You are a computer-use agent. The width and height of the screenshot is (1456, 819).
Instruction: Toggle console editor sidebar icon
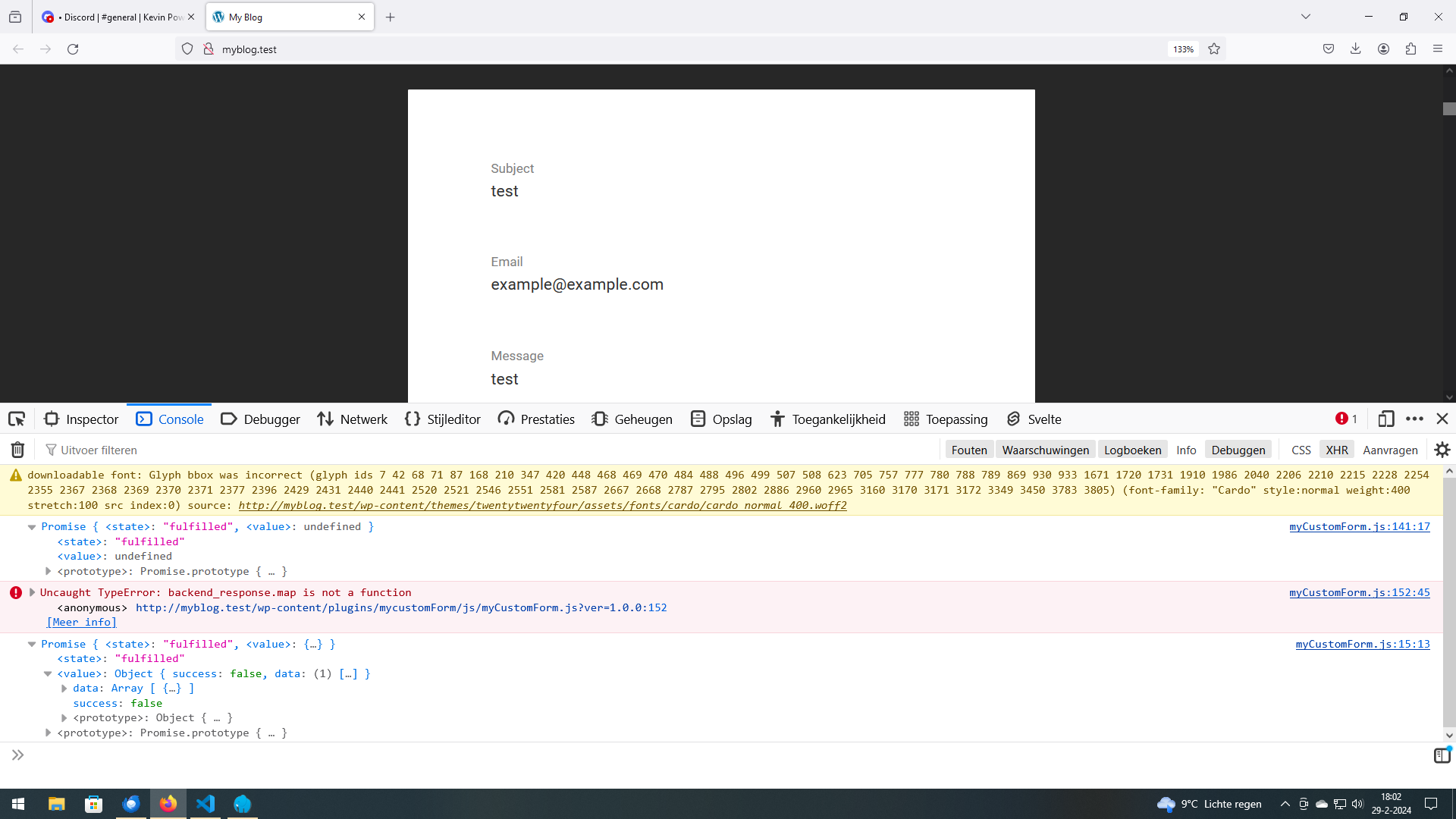coord(1442,755)
